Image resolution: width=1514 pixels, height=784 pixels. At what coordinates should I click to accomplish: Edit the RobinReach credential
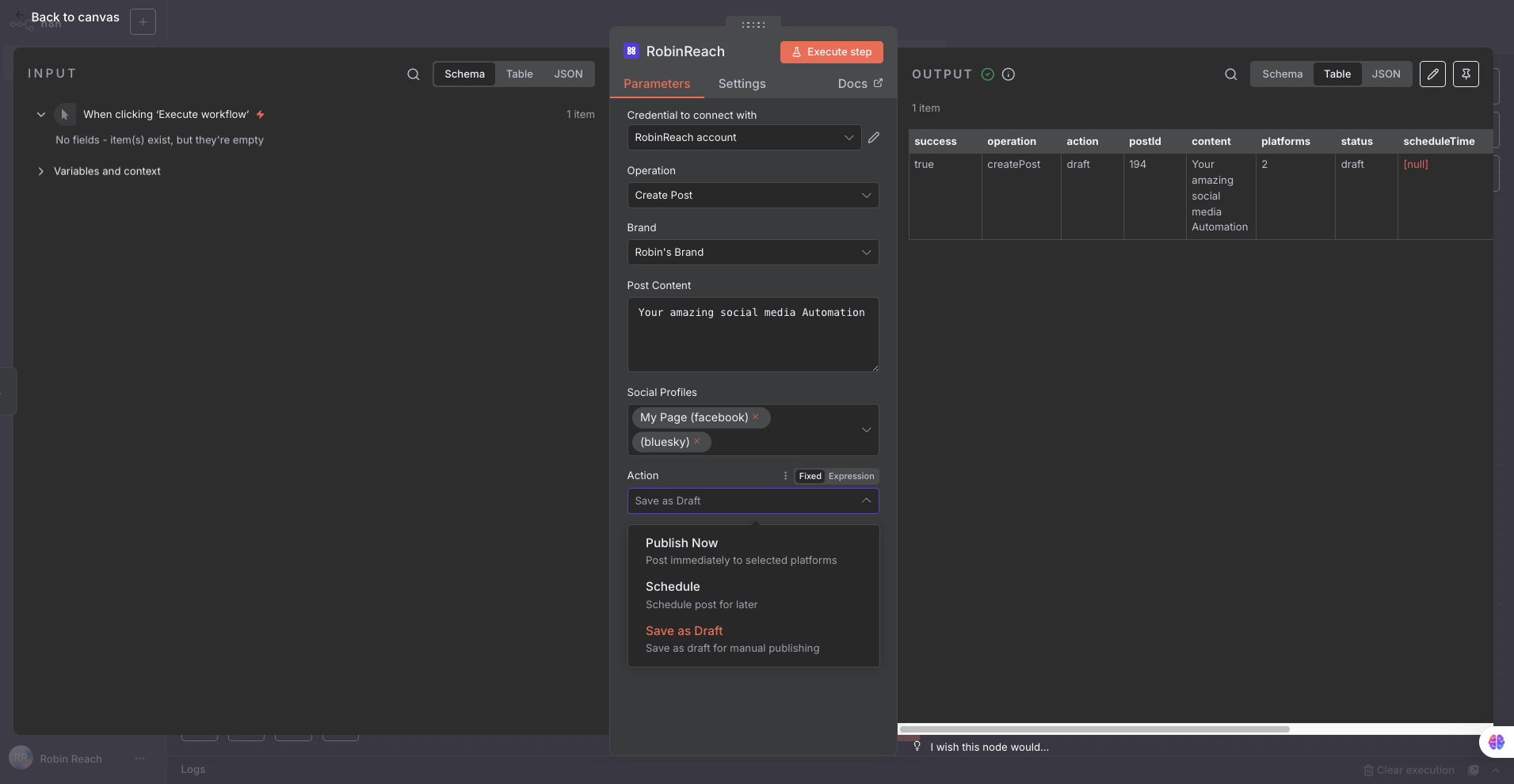874,138
